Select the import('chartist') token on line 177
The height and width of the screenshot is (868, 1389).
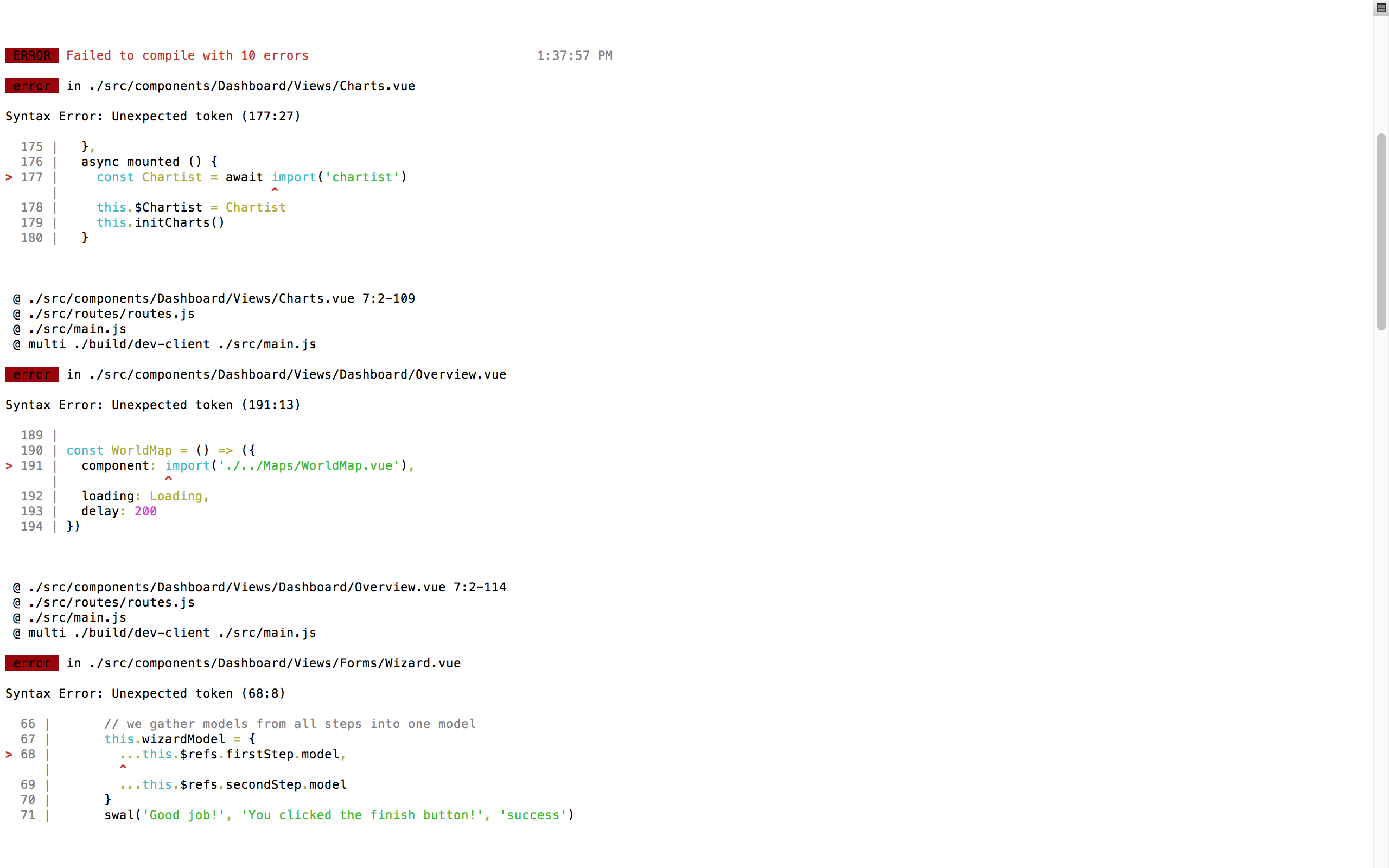coord(339,177)
